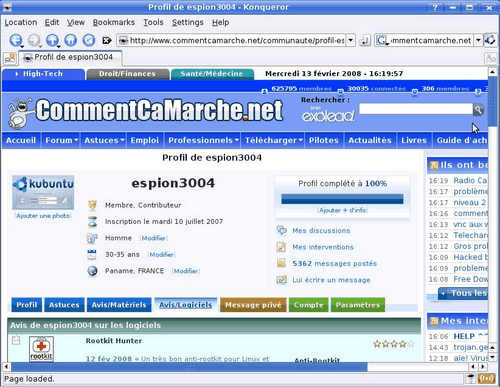Click Modifier next to Paname, FRANCE
Image resolution: width=500 pixels, height=387 pixels.
(186, 271)
